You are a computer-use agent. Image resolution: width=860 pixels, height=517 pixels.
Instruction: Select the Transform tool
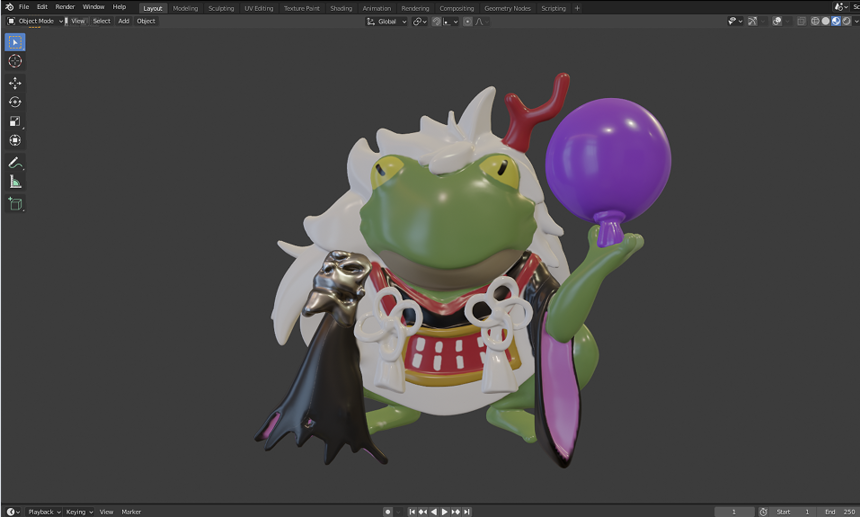click(x=15, y=140)
